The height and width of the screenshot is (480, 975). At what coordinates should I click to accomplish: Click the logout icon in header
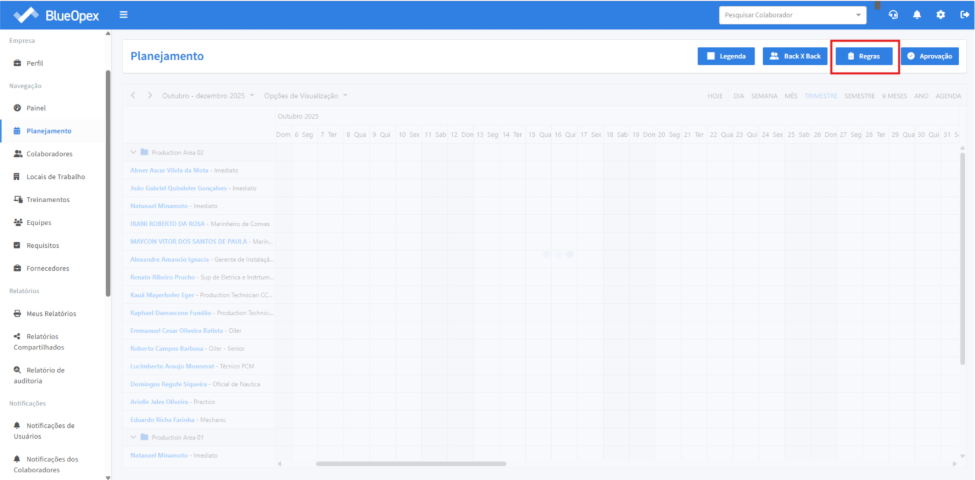(x=964, y=15)
